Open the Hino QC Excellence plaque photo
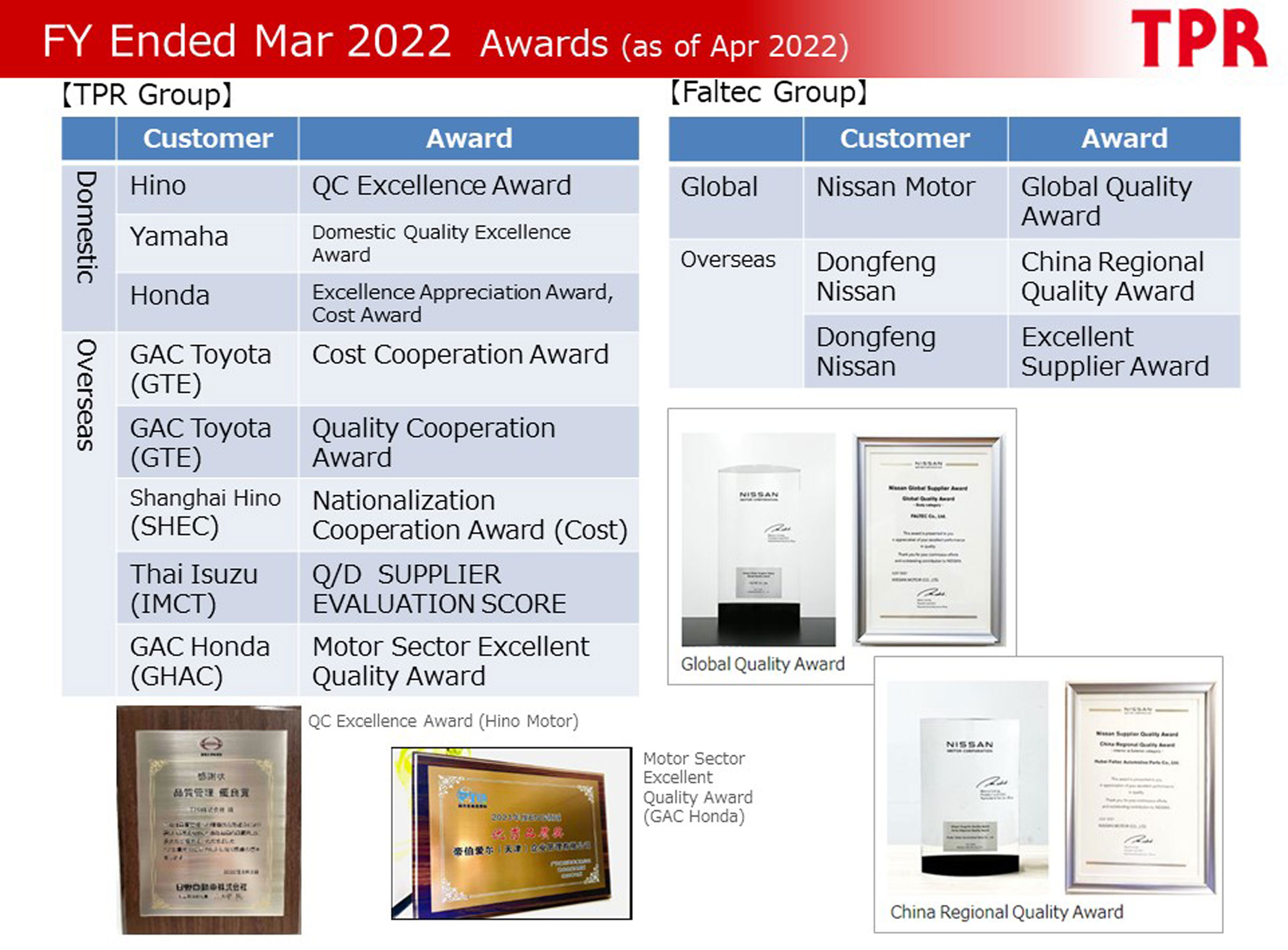This screenshot has width=1288, height=950. point(209,820)
